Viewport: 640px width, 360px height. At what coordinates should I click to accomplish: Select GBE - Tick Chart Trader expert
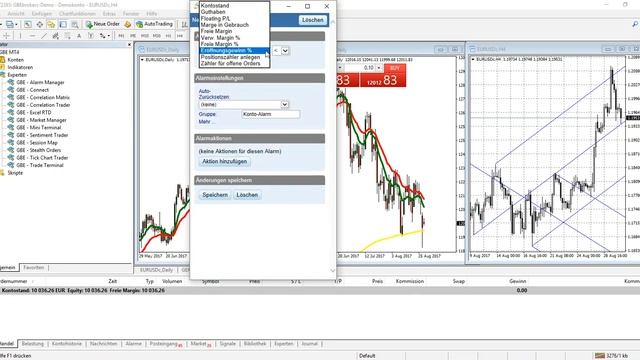[x=42, y=158]
